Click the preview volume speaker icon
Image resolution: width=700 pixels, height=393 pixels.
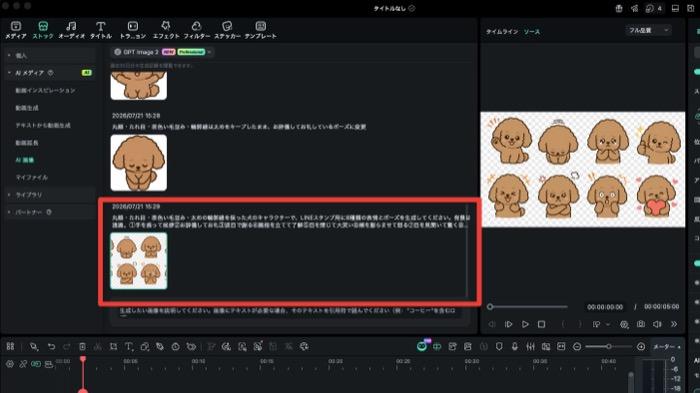[657, 324]
